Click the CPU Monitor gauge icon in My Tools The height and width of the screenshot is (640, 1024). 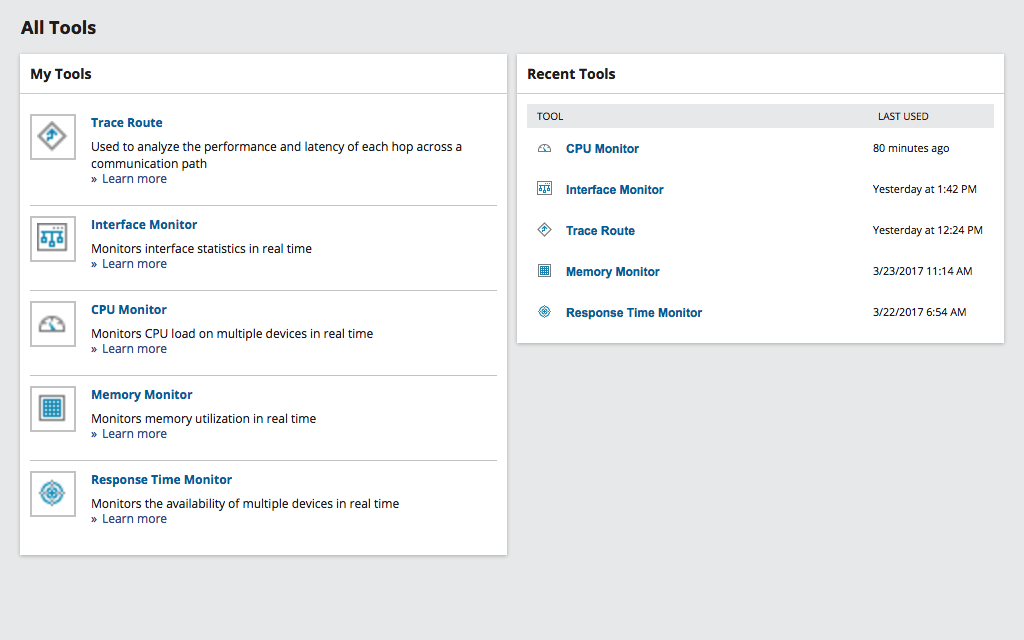(x=52, y=324)
